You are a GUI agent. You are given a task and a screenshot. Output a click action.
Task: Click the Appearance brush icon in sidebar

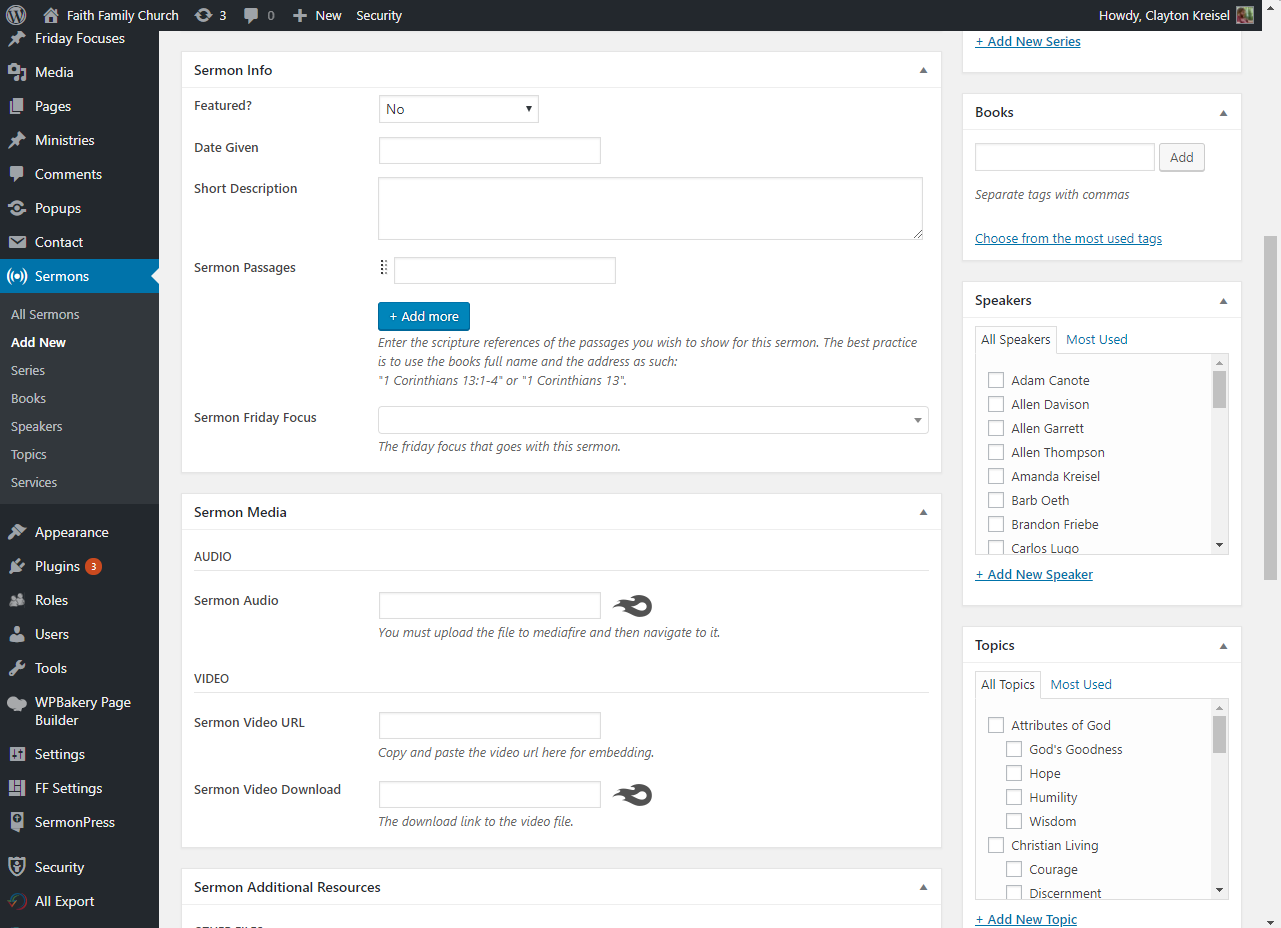(x=17, y=532)
